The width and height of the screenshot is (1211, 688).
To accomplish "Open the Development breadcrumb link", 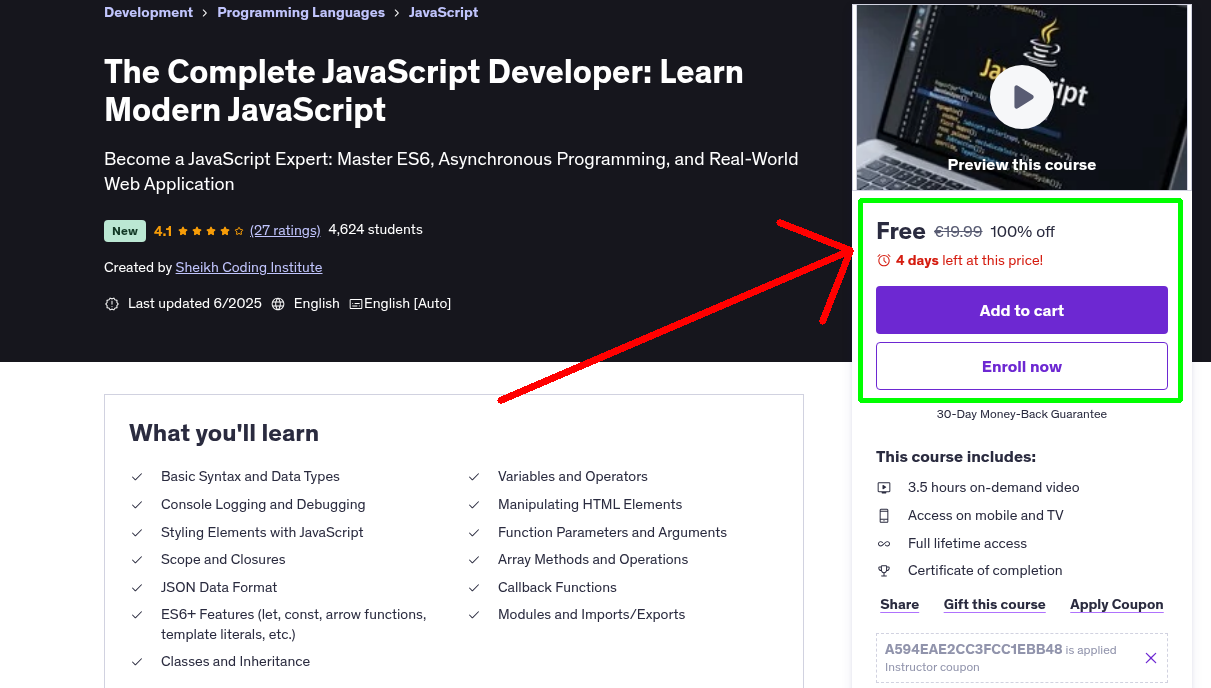I will pos(148,13).
